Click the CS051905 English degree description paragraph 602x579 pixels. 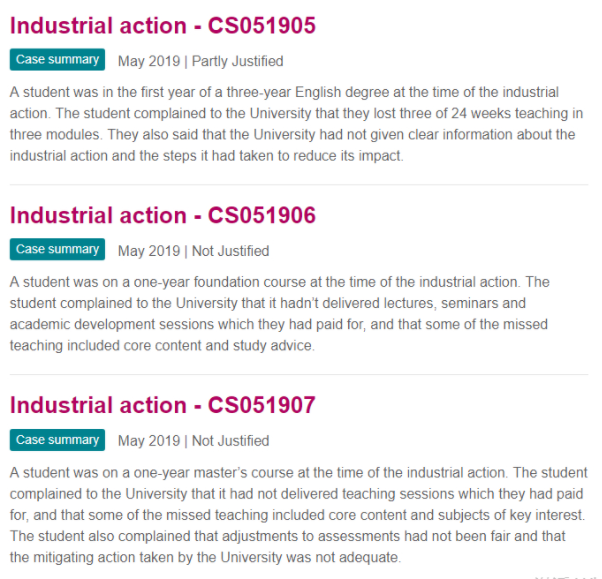(296, 124)
